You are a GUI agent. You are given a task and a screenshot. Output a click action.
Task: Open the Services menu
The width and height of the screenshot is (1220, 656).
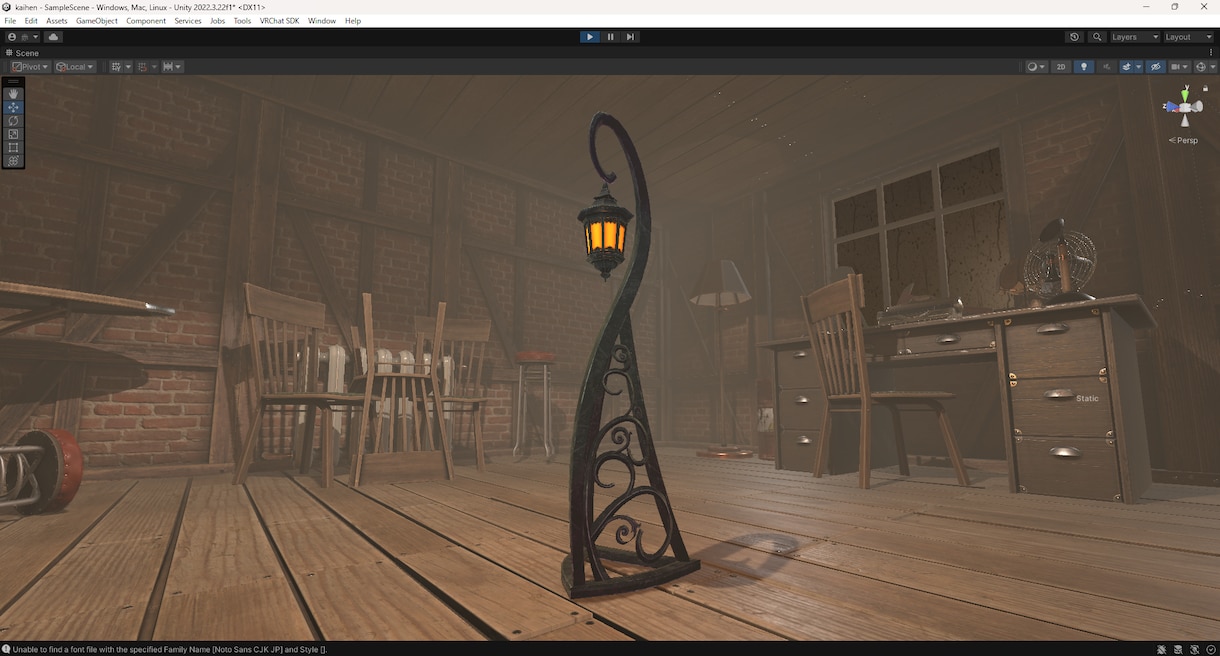188,21
